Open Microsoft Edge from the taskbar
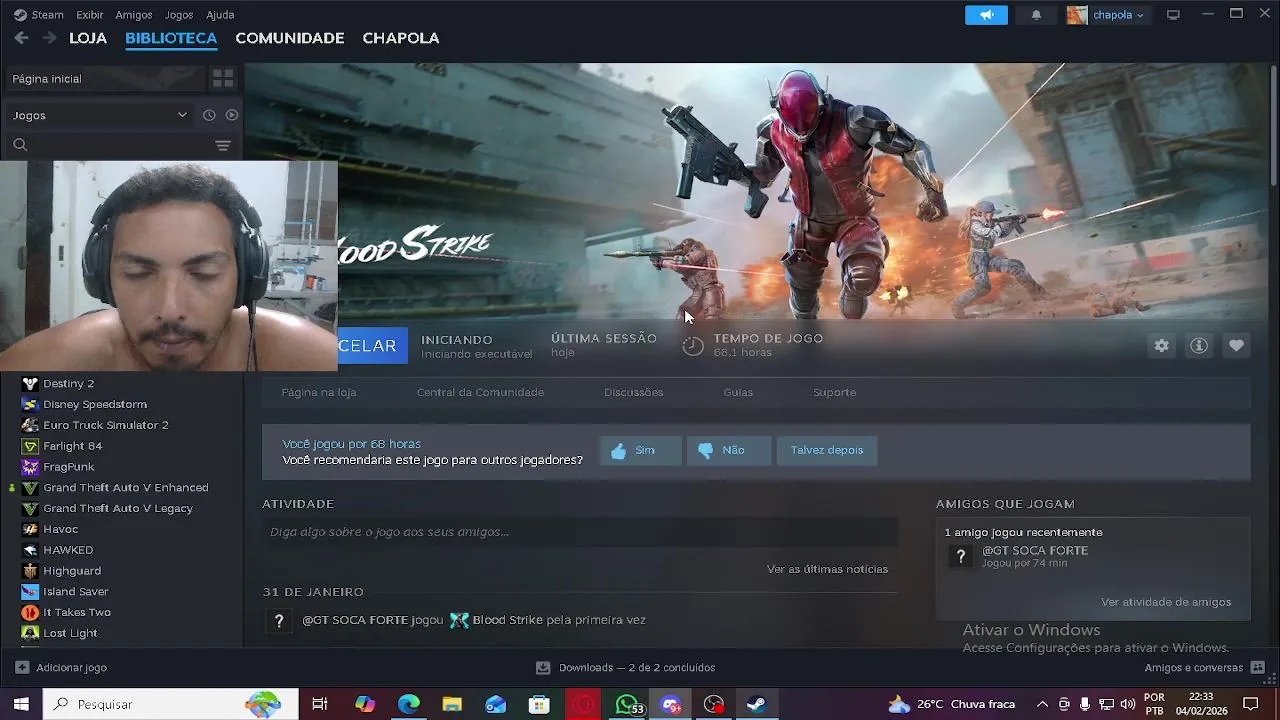1280x720 pixels. point(409,704)
